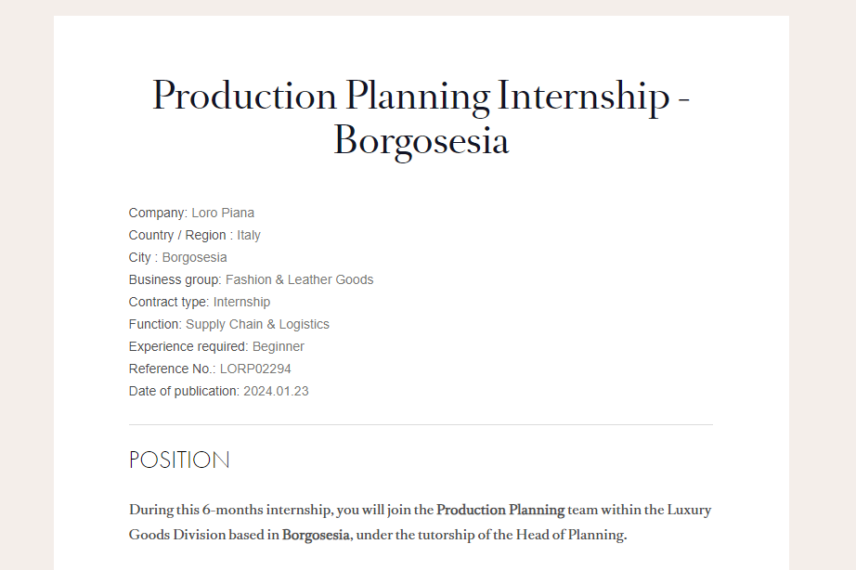The width and height of the screenshot is (856, 570).
Task: Click the Internship contract type value
Action: point(241,302)
